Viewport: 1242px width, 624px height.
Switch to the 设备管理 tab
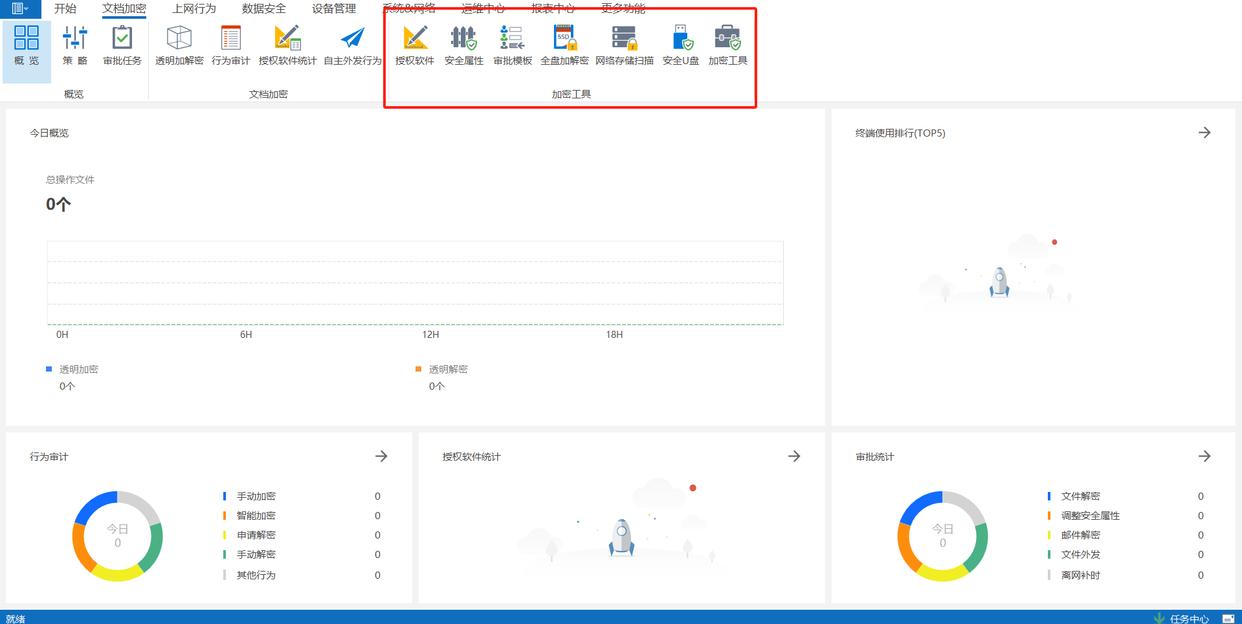click(333, 8)
